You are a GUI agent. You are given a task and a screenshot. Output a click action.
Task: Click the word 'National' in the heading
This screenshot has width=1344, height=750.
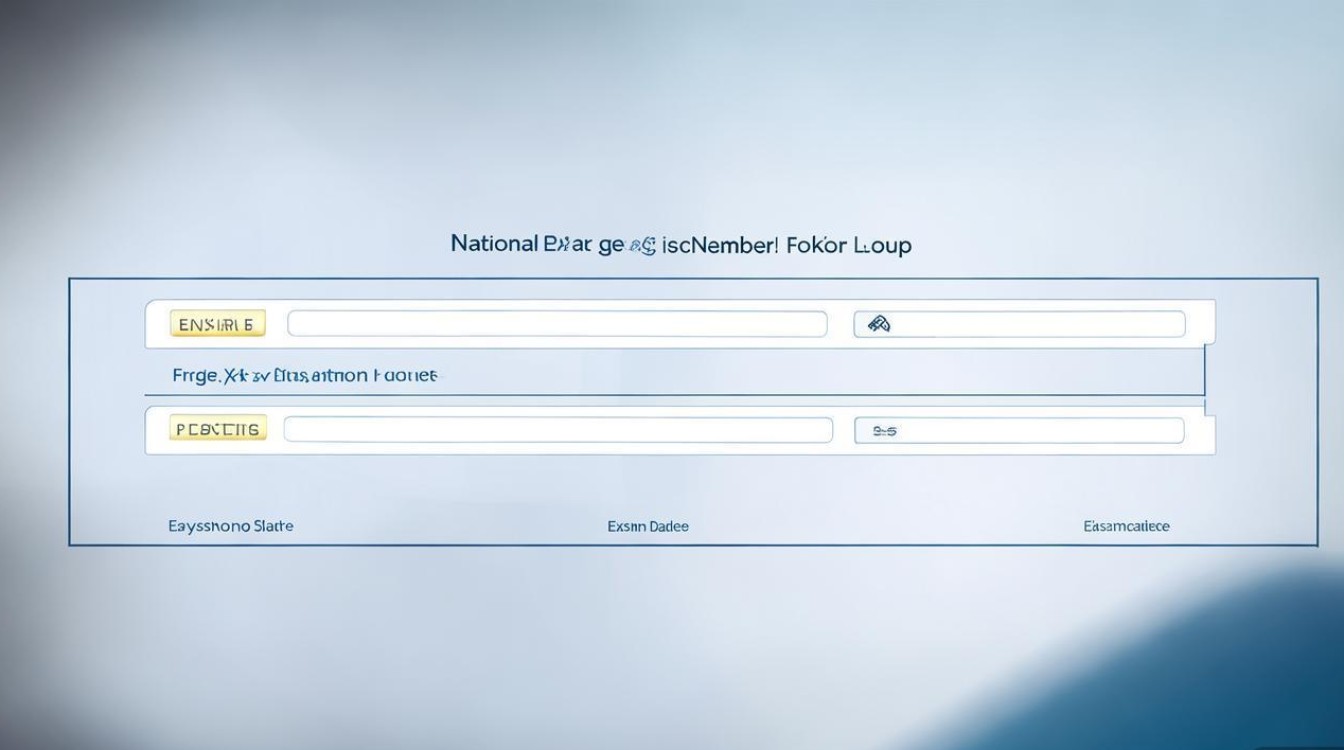point(493,244)
